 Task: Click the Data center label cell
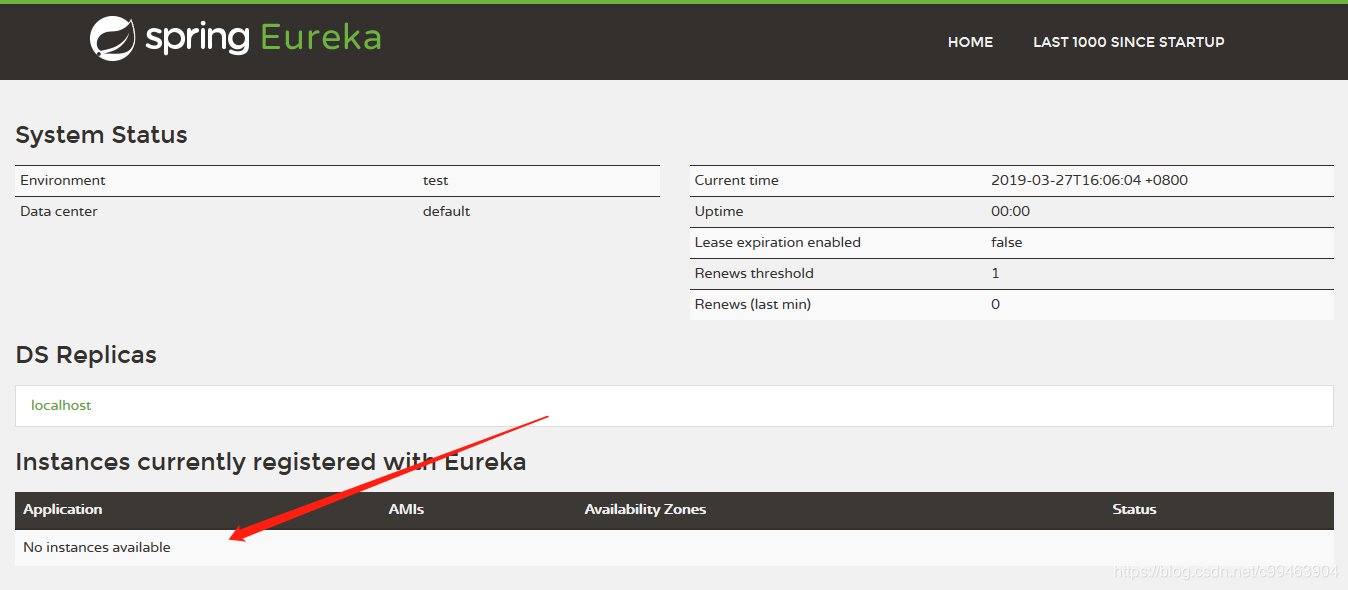(59, 211)
